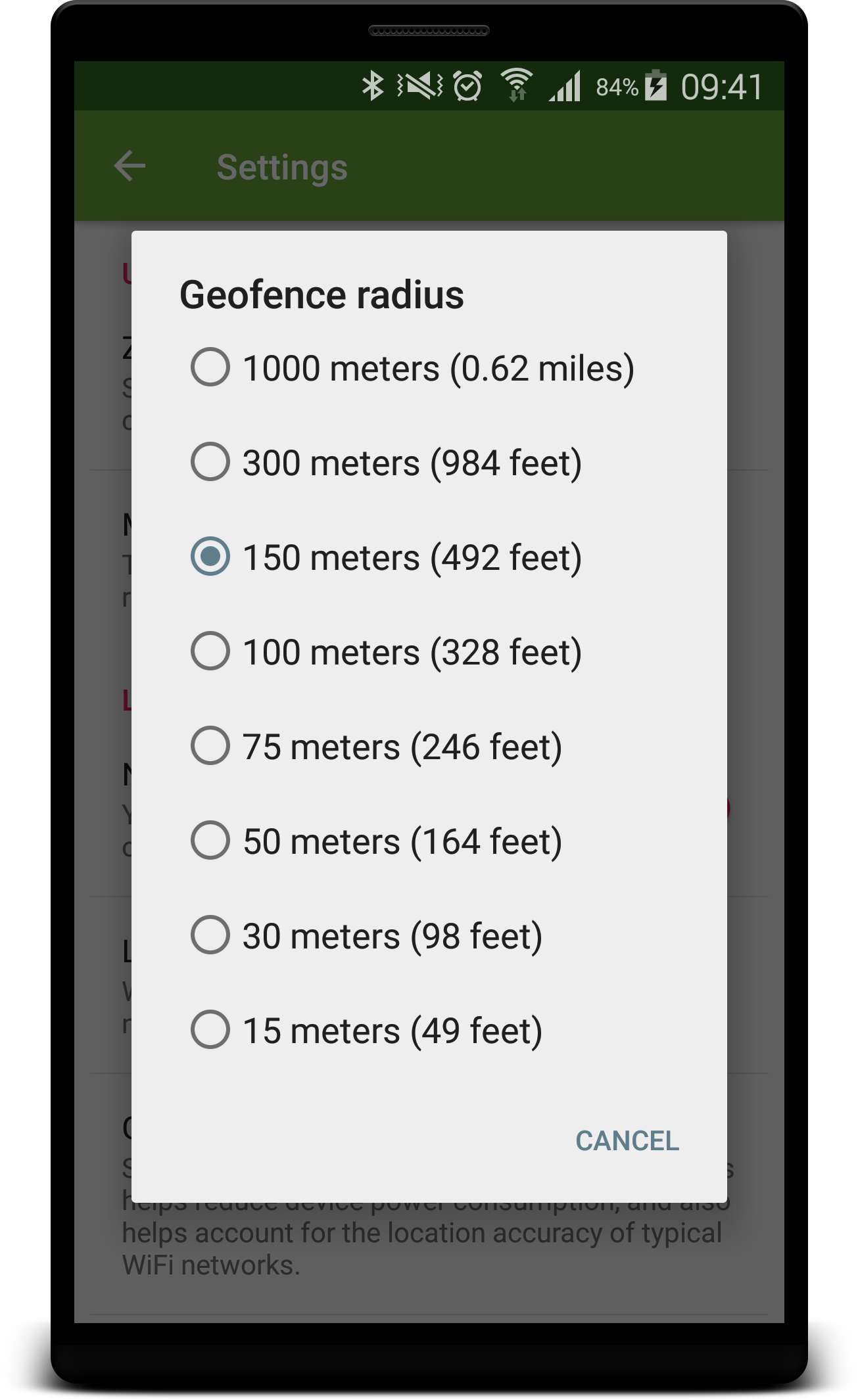Tap the Geofence radius dialog title

322,294
